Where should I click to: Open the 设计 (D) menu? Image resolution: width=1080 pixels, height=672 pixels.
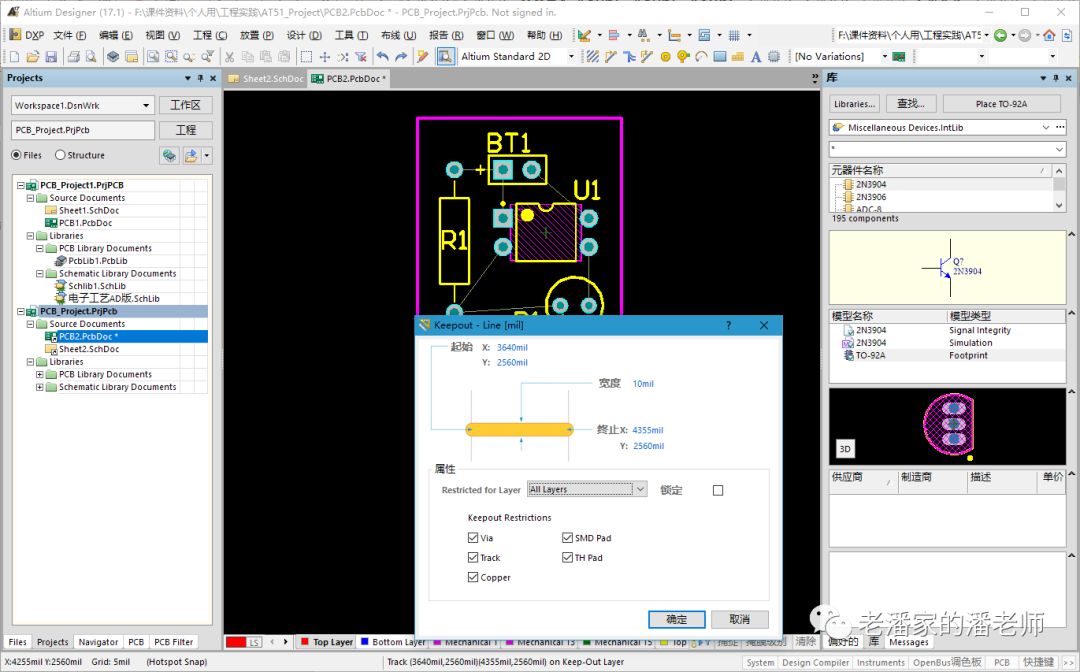coord(303,35)
